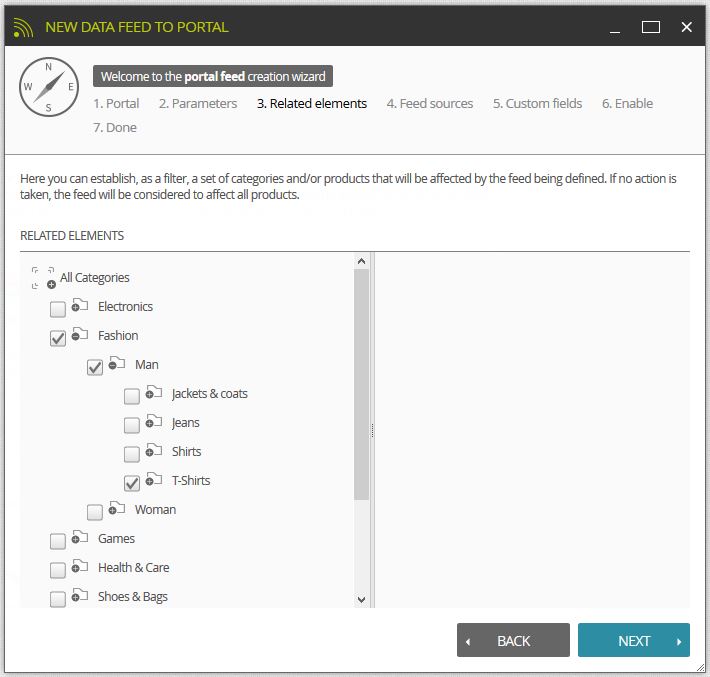The width and height of the screenshot is (710, 677).
Task: Collapse the Man folder icon
Action: coord(116,363)
